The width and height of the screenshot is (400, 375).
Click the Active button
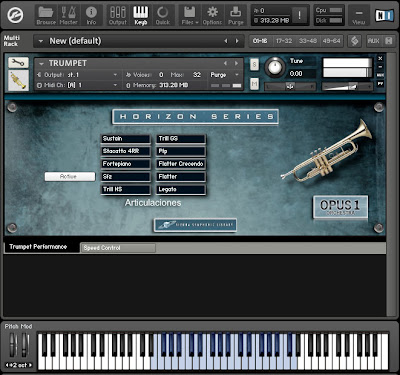tap(70, 177)
